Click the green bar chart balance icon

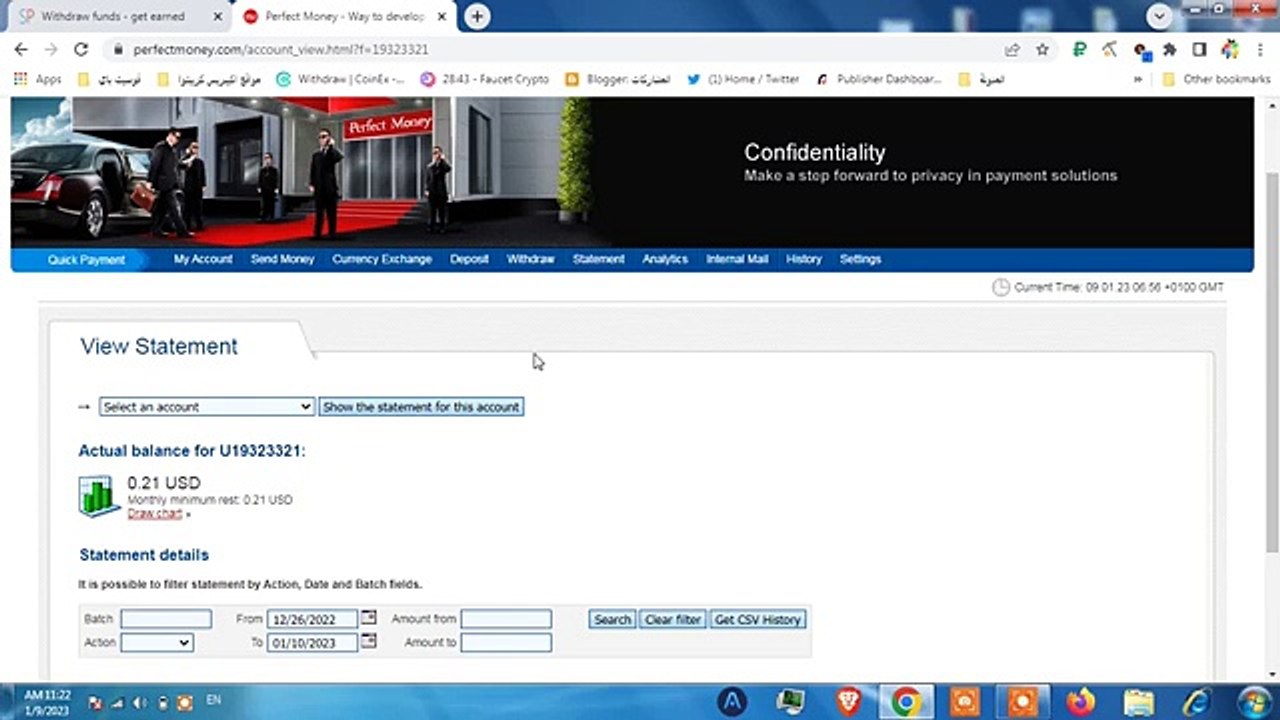(x=99, y=496)
